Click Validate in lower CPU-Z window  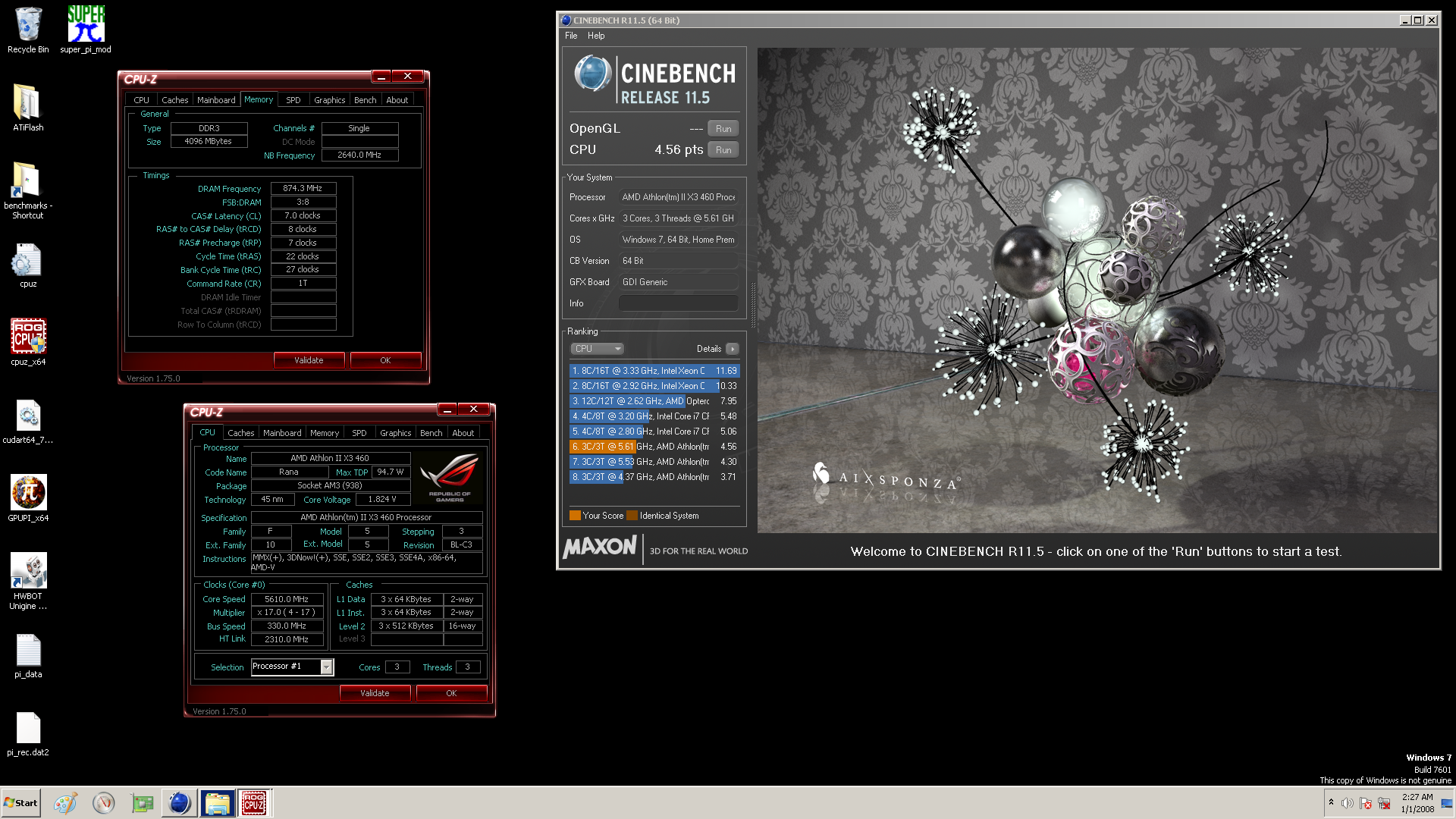click(x=375, y=693)
